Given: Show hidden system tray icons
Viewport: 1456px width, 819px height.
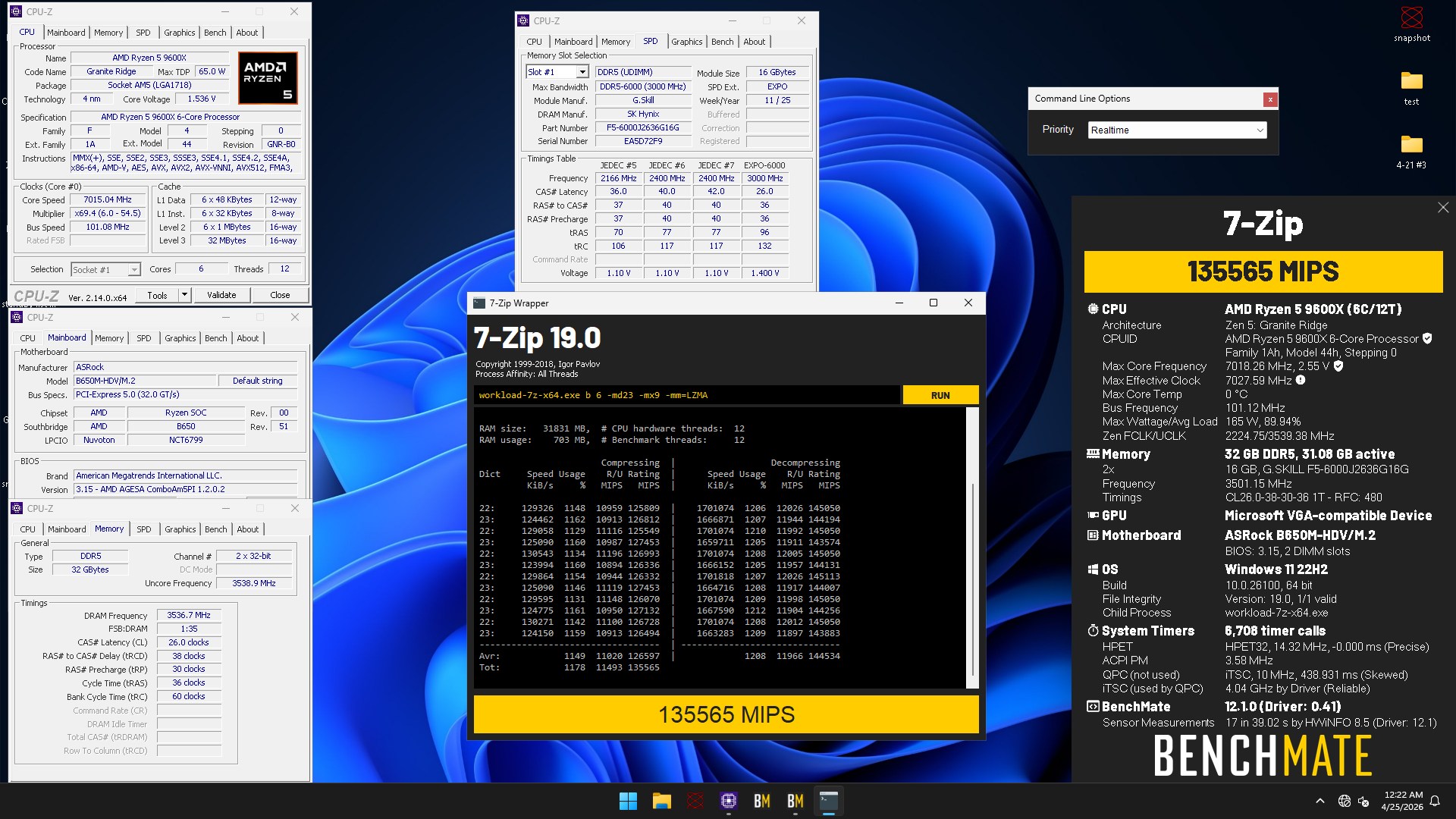Looking at the screenshot, I should (1319, 801).
